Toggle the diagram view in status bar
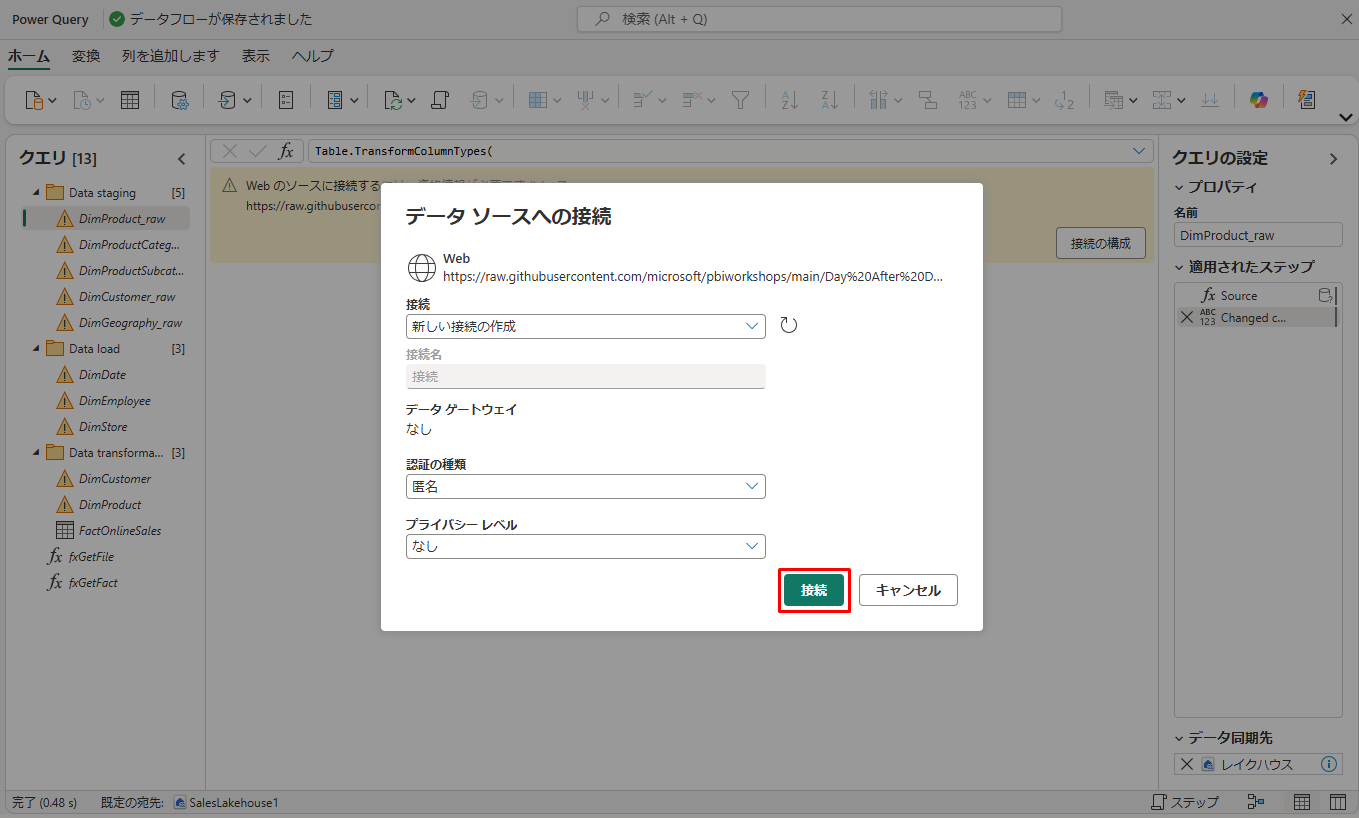The width and height of the screenshot is (1359, 818). click(1256, 802)
